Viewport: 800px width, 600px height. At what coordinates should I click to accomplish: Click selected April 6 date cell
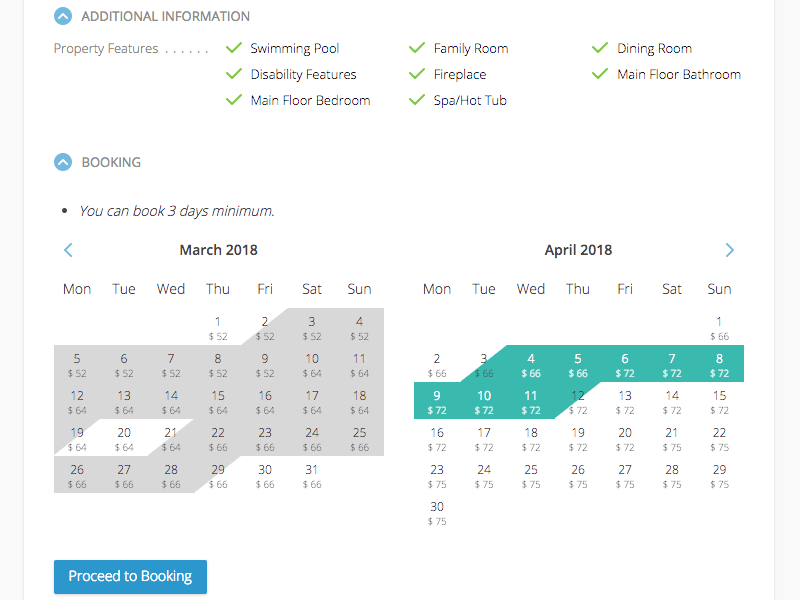(x=625, y=364)
